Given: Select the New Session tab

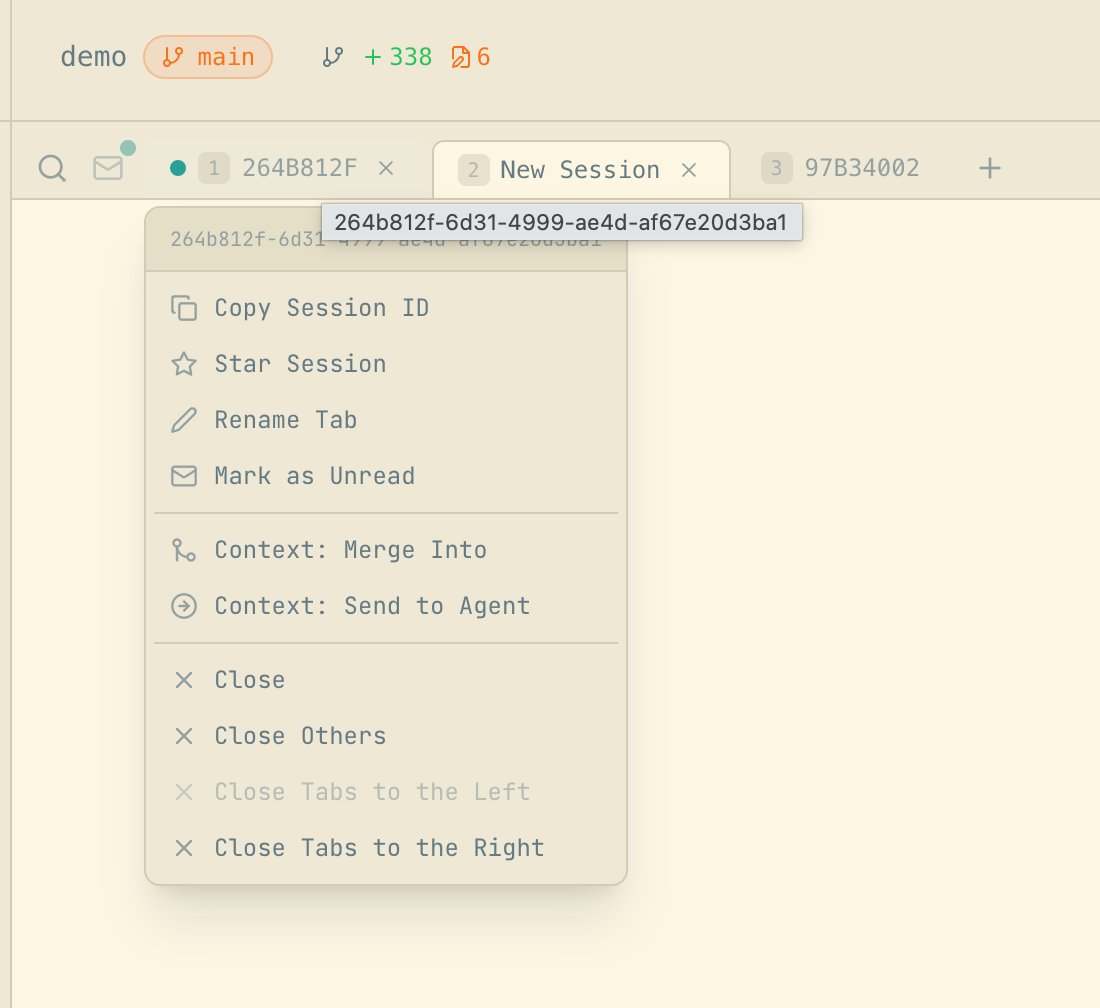Looking at the screenshot, I should point(581,170).
